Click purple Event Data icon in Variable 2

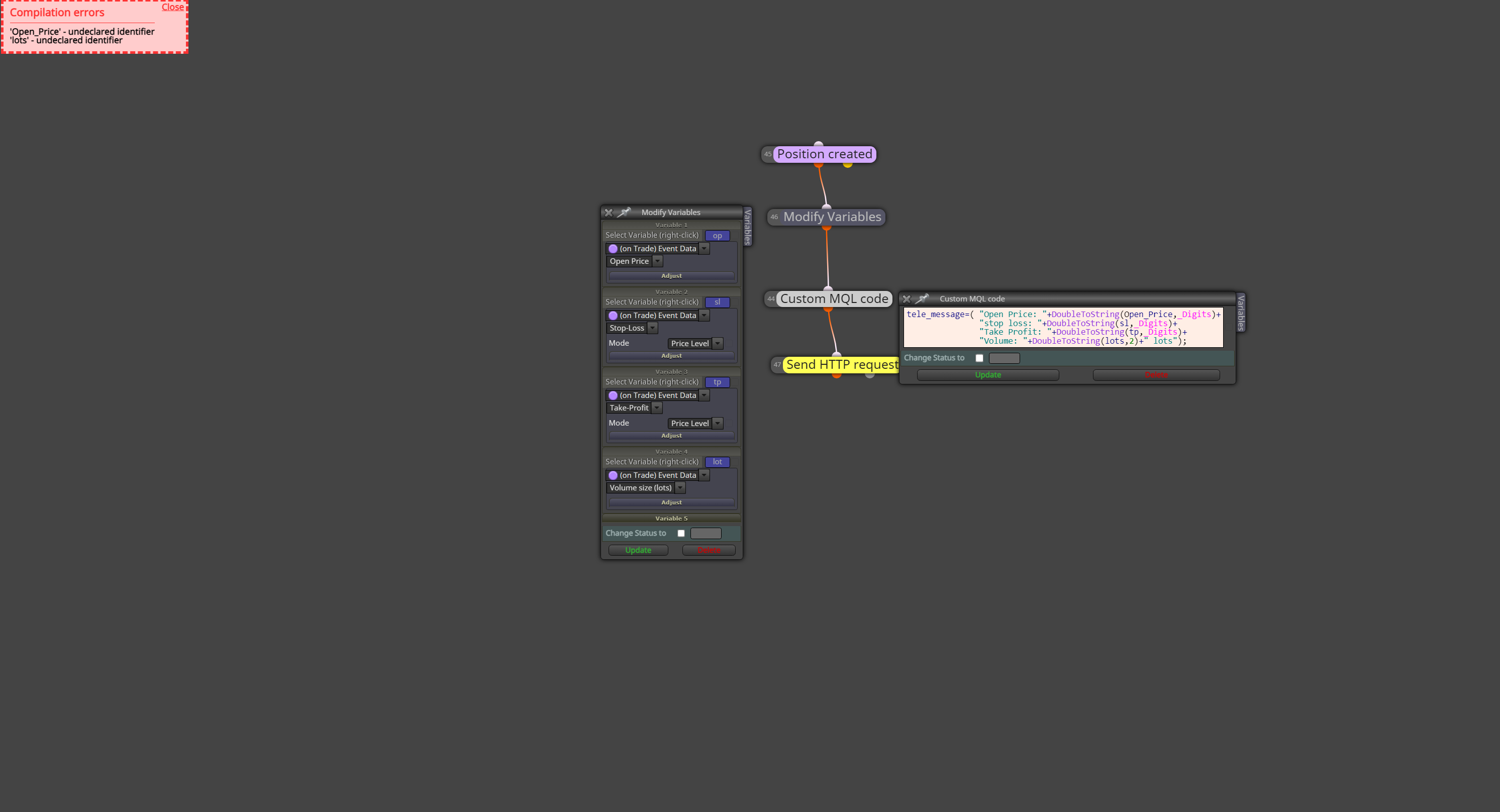(x=613, y=316)
